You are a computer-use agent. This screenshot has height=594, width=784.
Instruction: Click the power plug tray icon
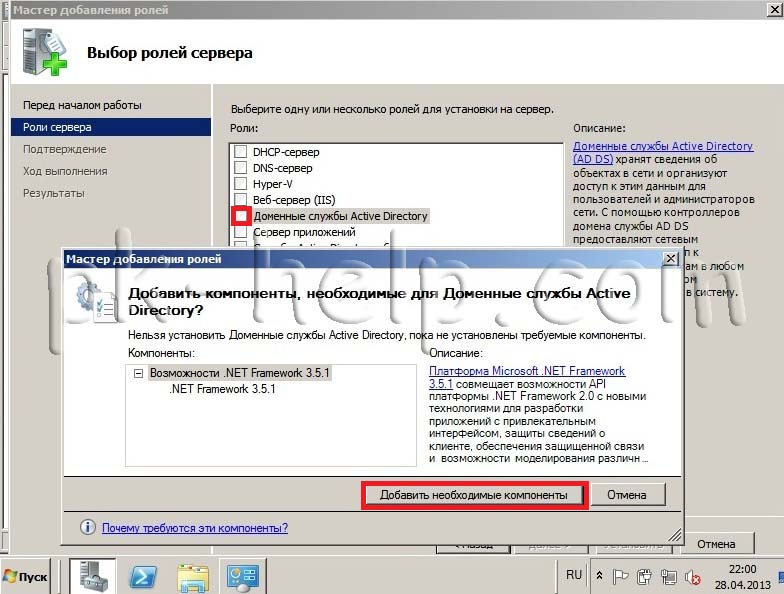[x=644, y=577]
